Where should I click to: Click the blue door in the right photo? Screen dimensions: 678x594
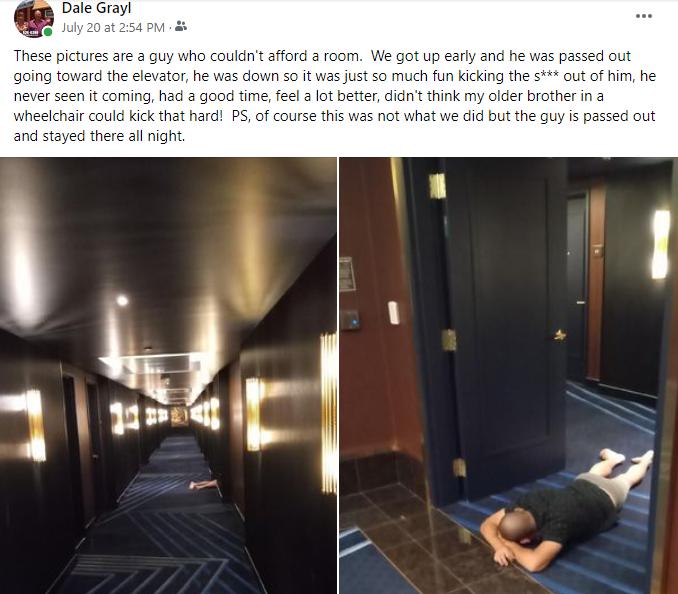click(x=506, y=329)
